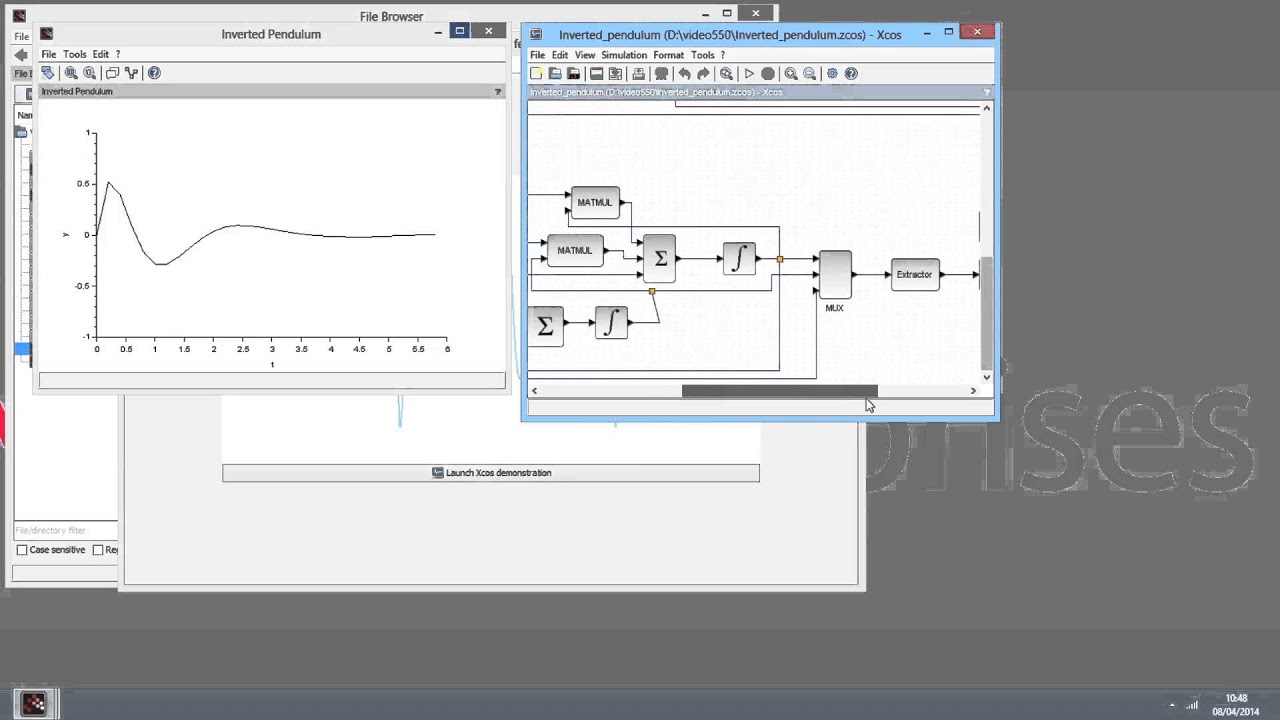The width and height of the screenshot is (1280, 720).
Task: Click the network signal tray icon
Action: click(1191, 705)
